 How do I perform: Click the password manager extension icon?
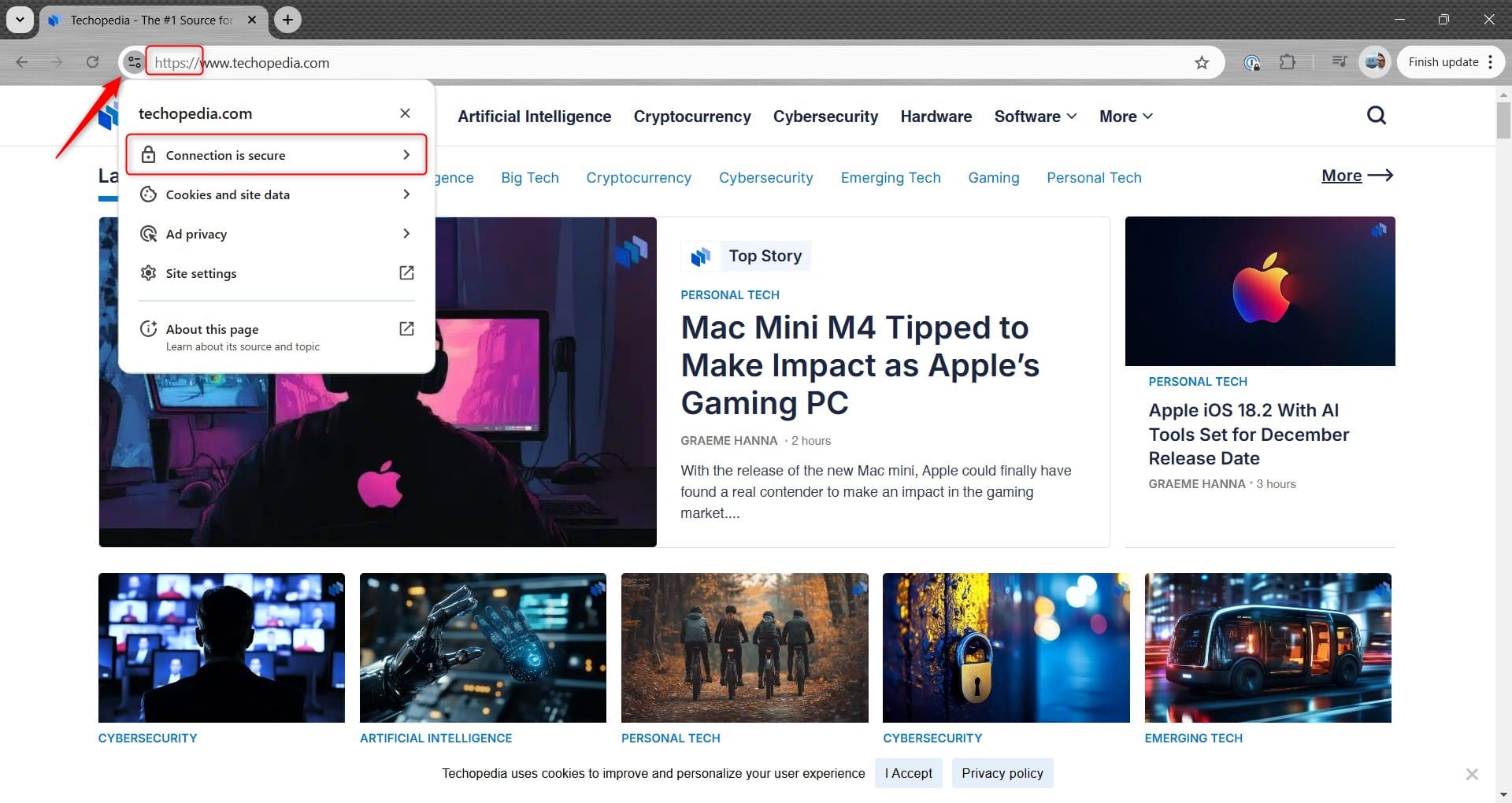[x=1251, y=62]
